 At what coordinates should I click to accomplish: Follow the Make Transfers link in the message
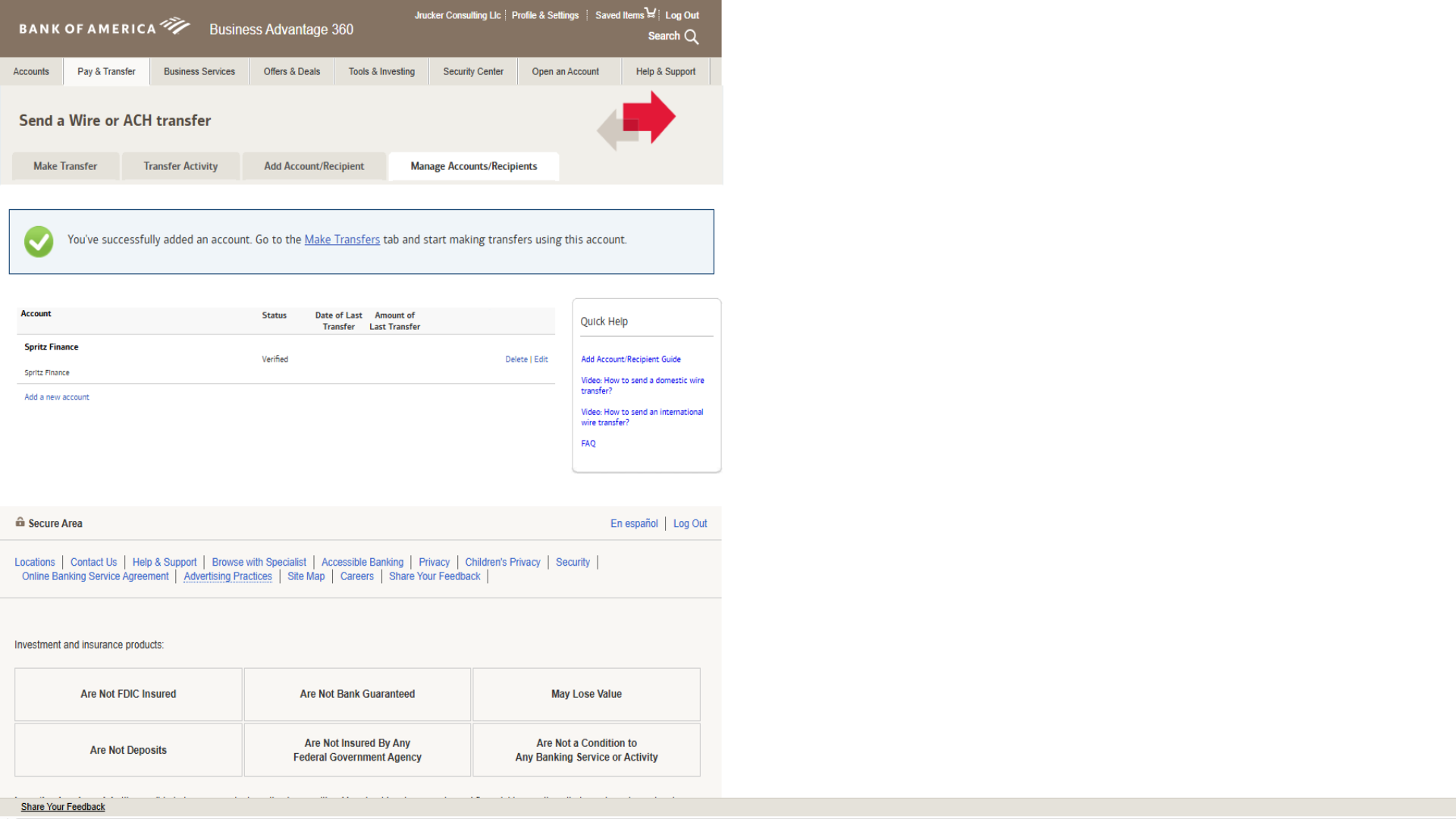[342, 240]
